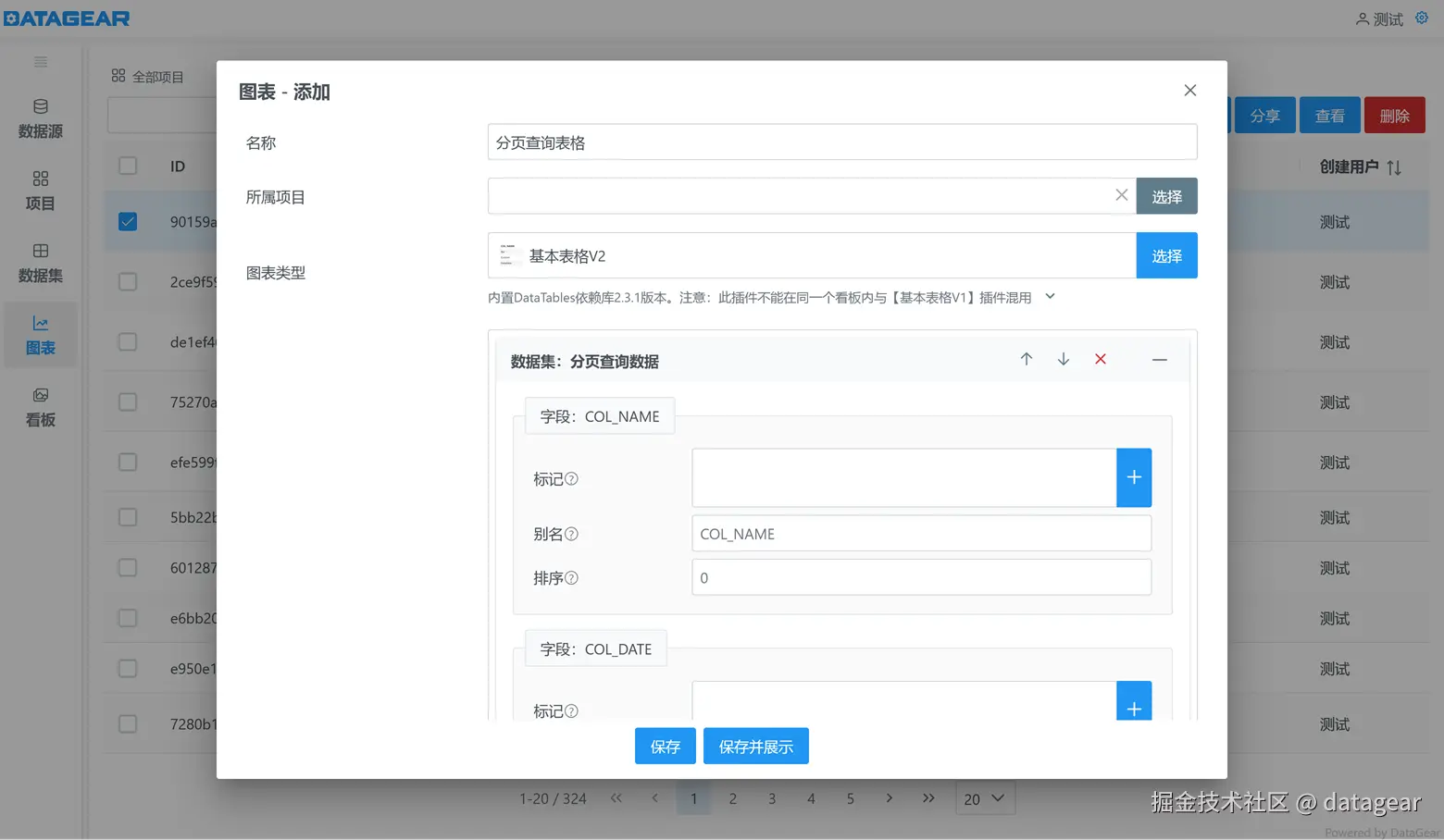The height and width of the screenshot is (840, 1444).
Task: Click 全部项目 grid icon
Action: 118,76
